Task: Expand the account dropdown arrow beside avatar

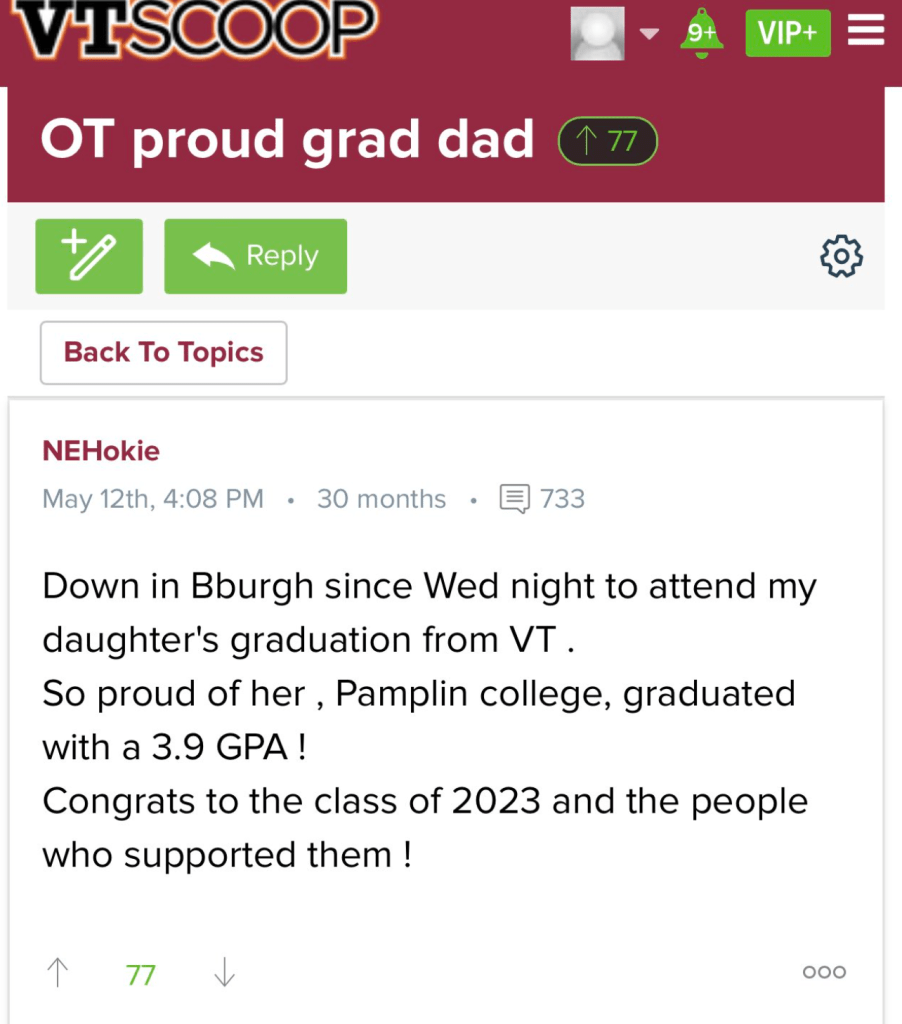Action: 650,34
